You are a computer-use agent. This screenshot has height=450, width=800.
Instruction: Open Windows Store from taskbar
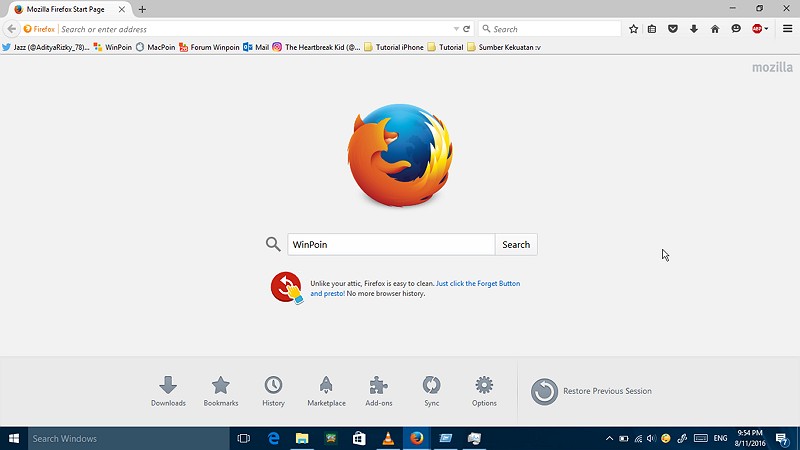coord(359,438)
